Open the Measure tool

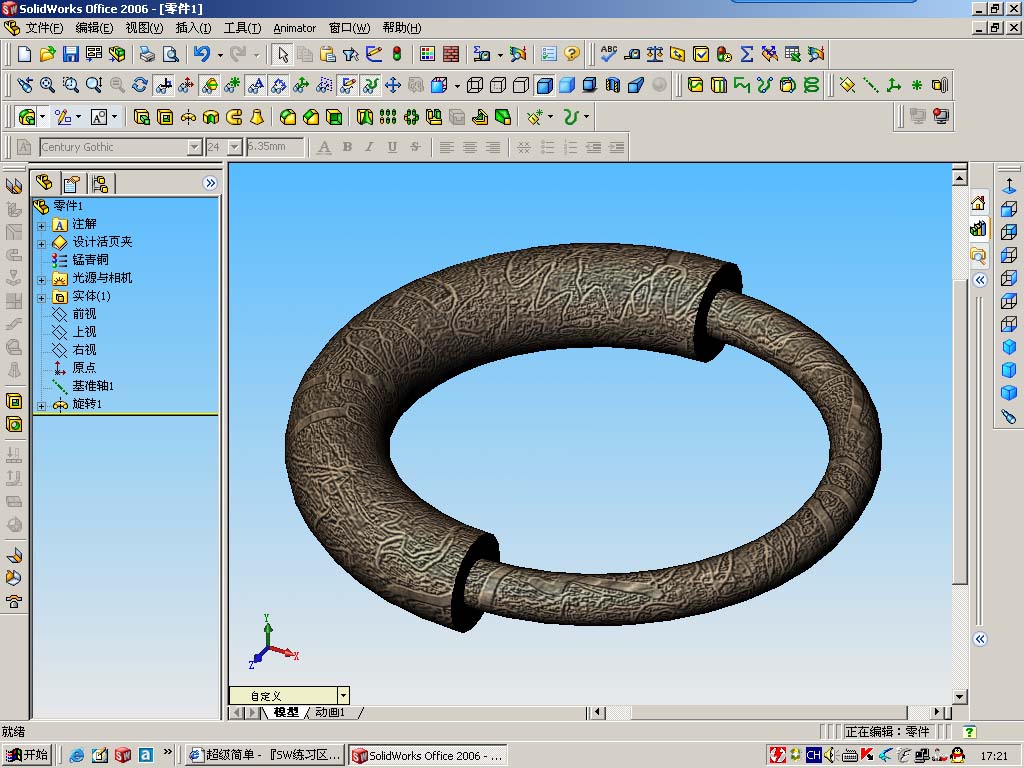tap(632, 54)
